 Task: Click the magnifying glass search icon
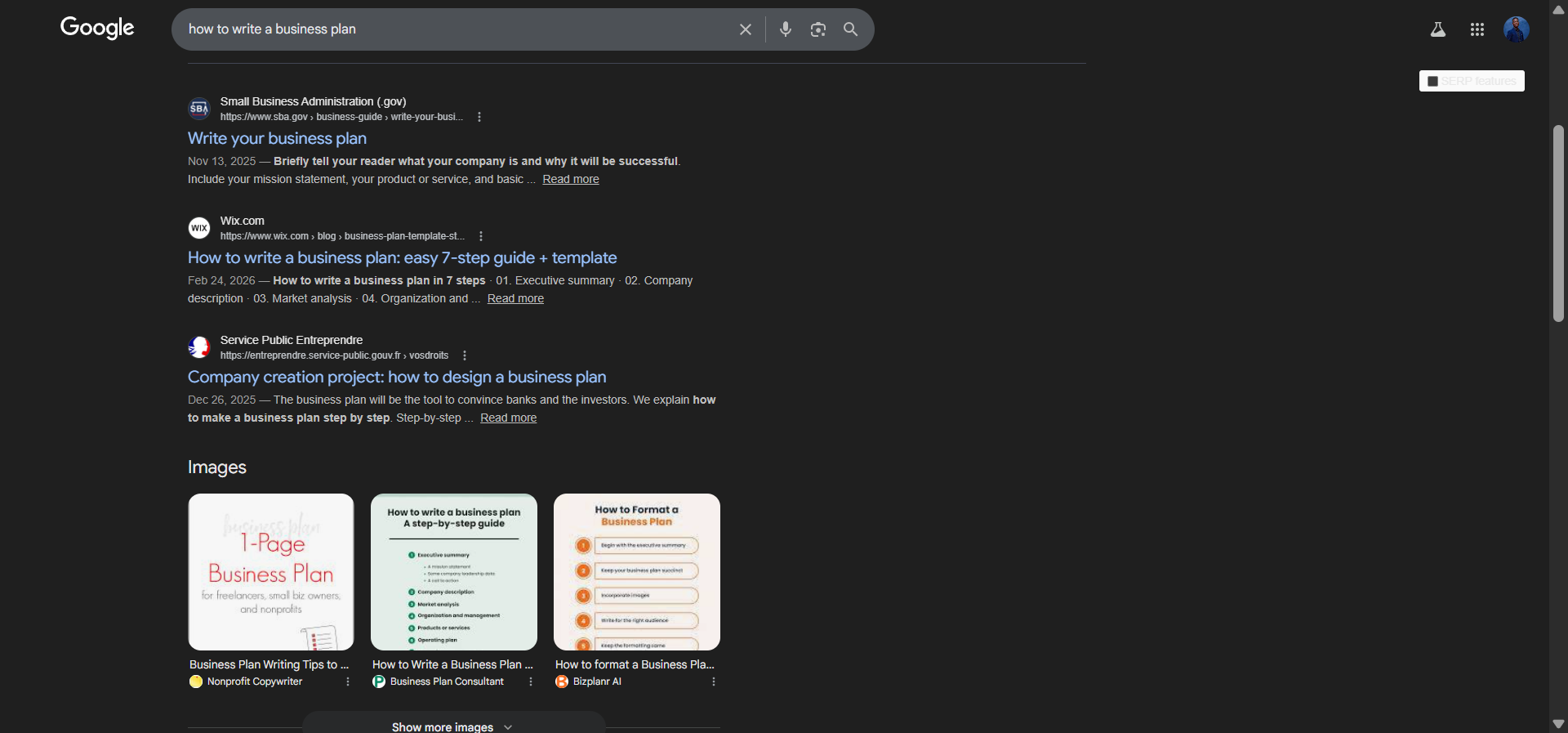point(850,29)
